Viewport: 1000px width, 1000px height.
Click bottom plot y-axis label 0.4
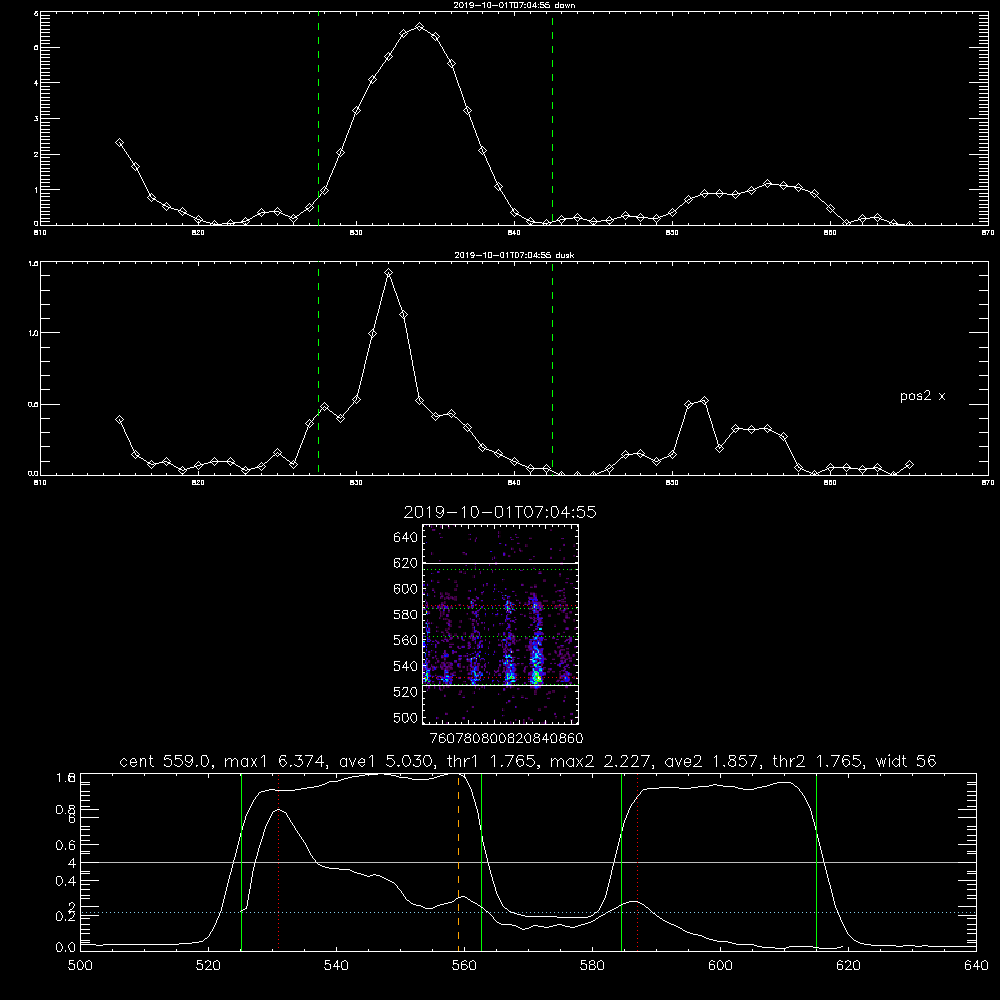[66, 881]
